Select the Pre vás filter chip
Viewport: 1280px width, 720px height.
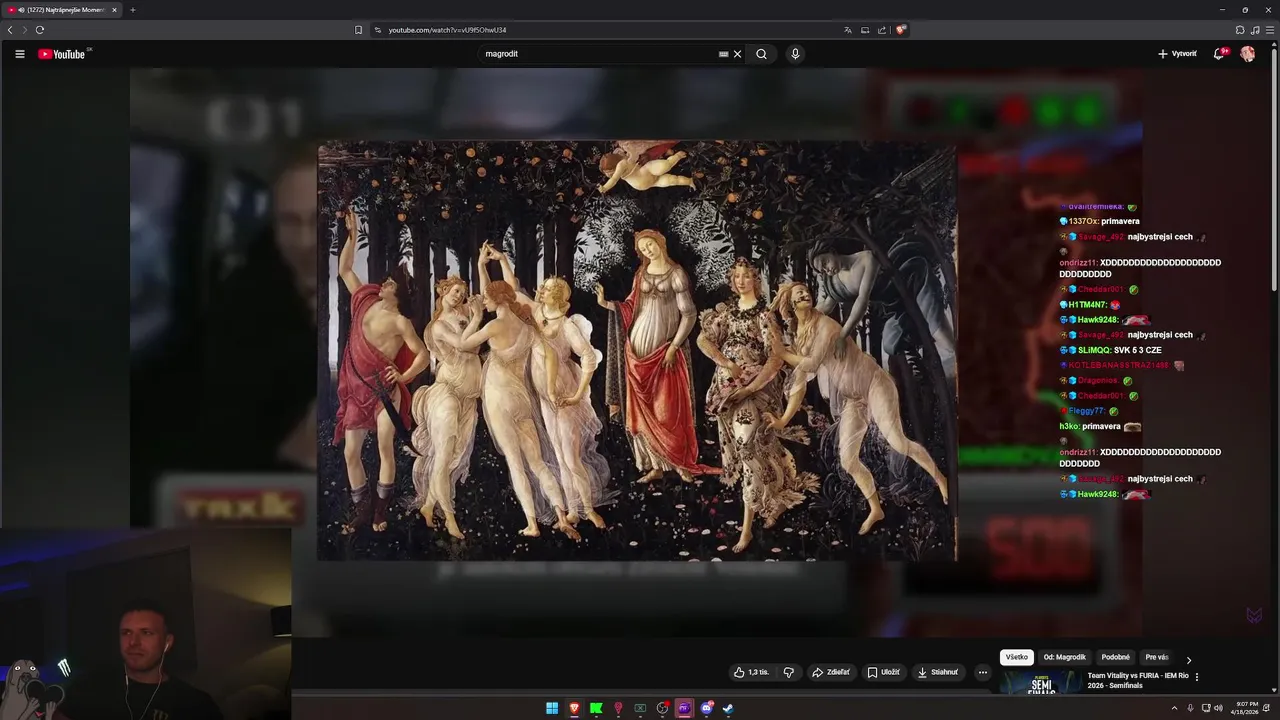coord(1157,657)
